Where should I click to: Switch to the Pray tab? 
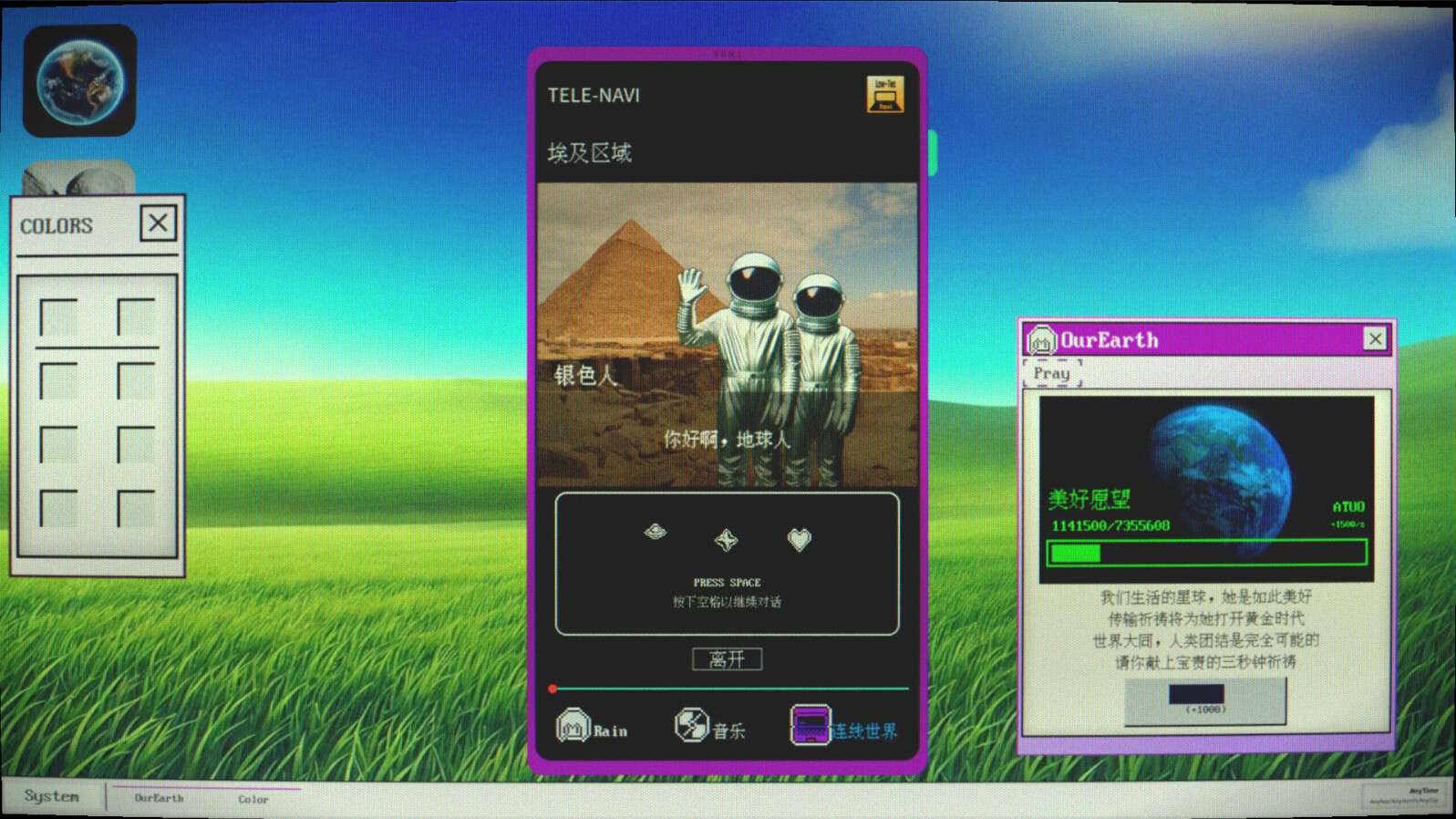click(1052, 373)
